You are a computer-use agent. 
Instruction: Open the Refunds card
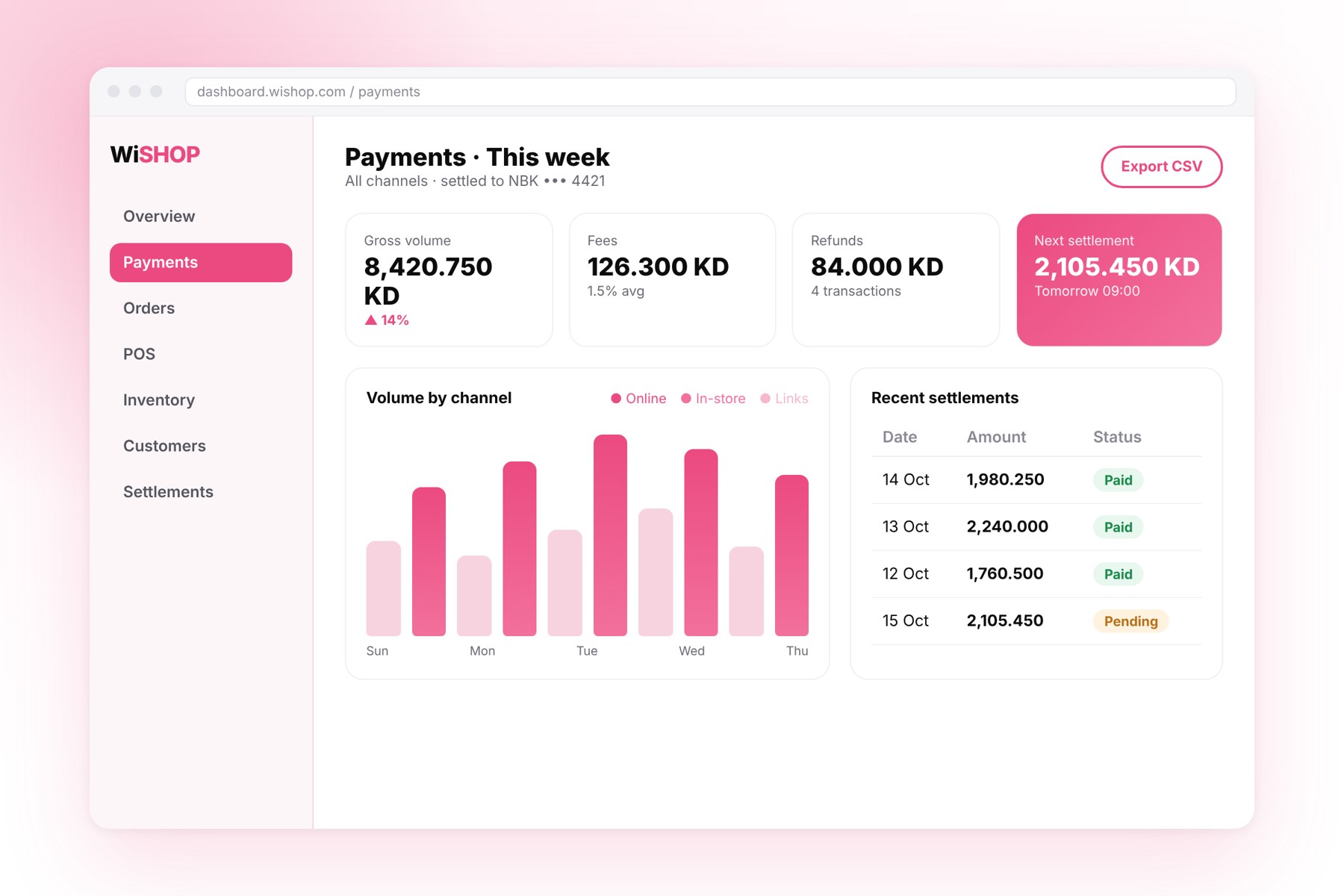coord(895,280)
